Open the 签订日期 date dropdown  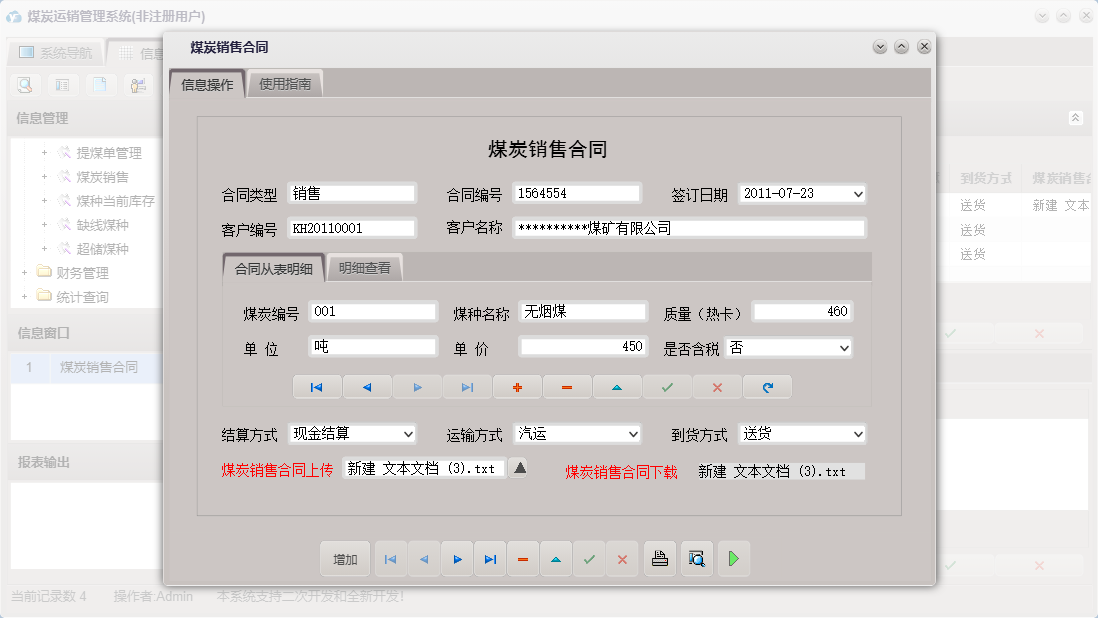[857, 193]
